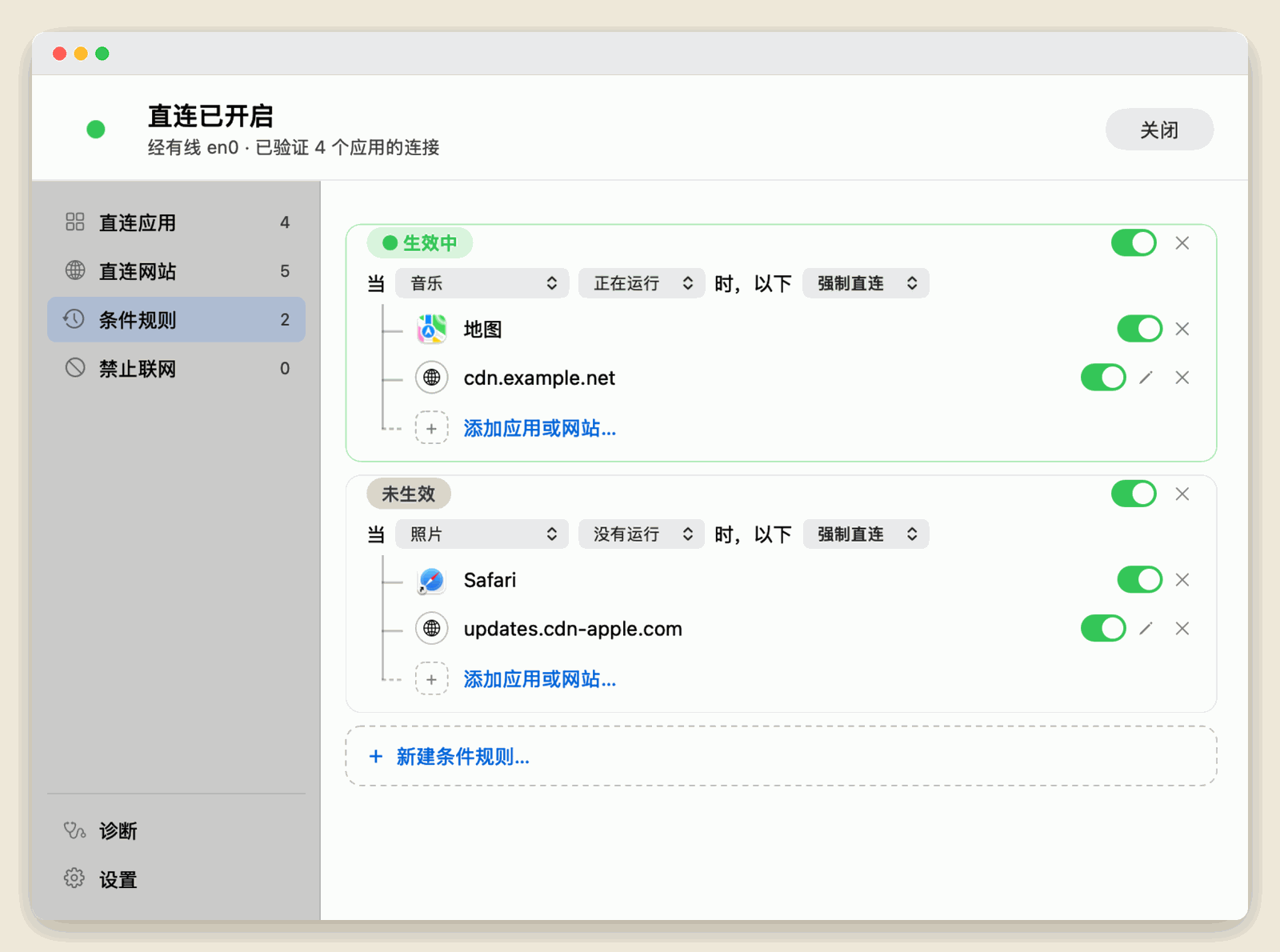Remove the Safari entry with its X
Viewport: 1280px width, 952px height.
[x=1182, y=580]
